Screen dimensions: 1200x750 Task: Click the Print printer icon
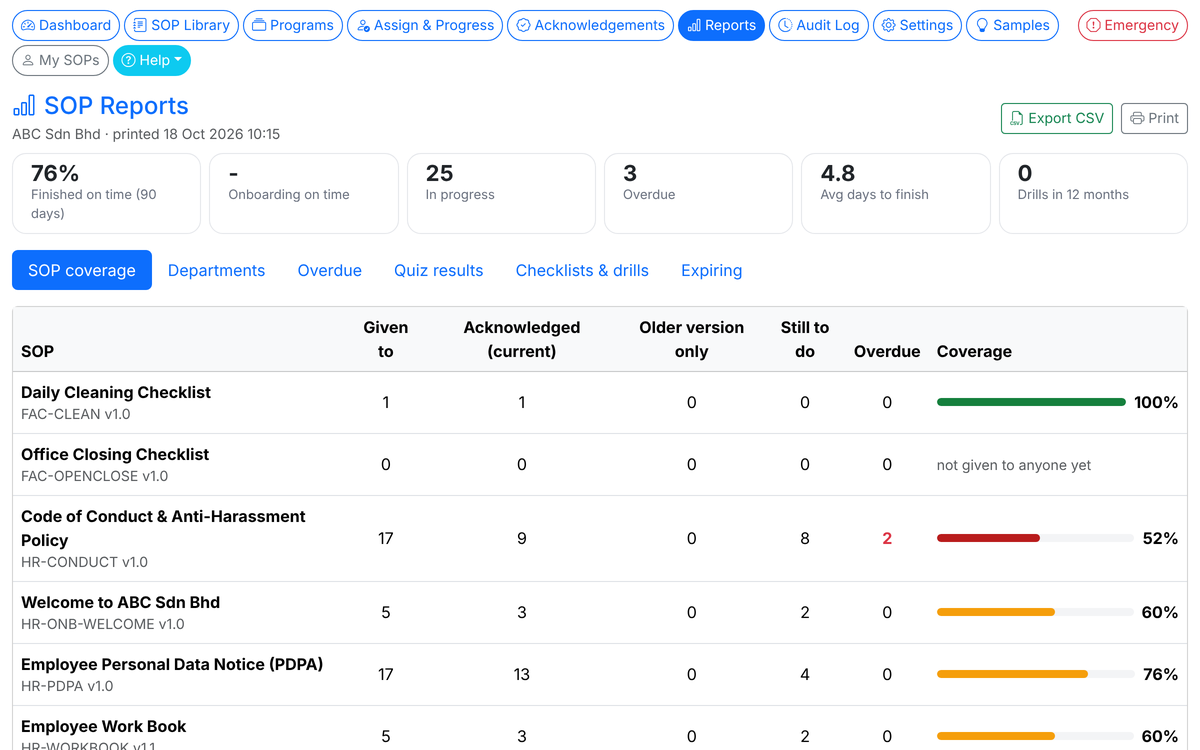[1137, 118]
